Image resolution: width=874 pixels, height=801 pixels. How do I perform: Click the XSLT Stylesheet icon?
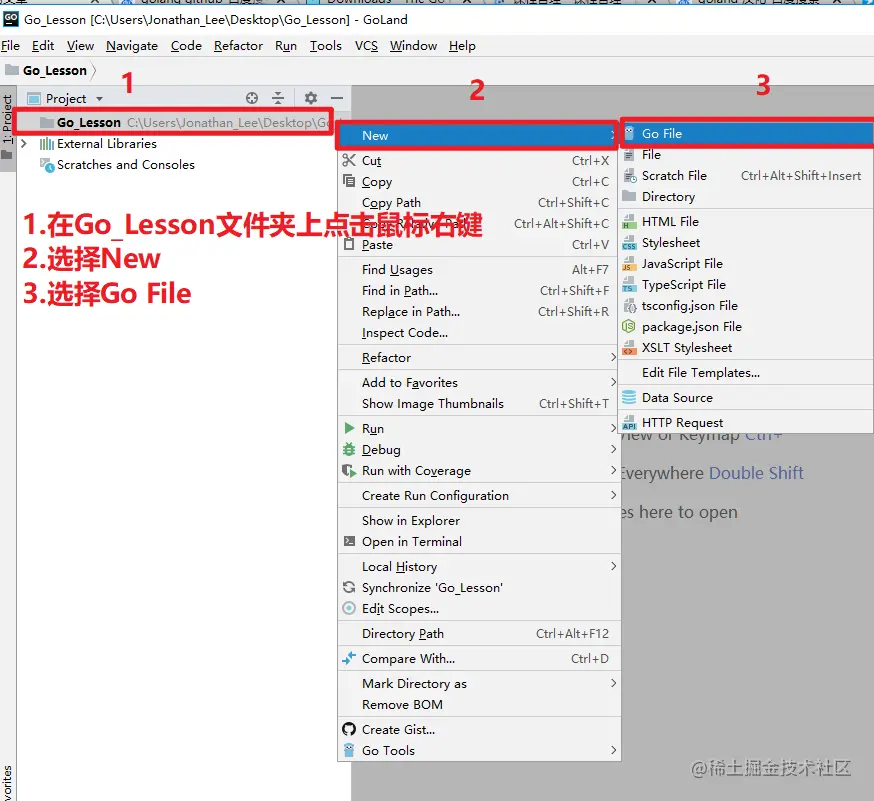pos(629,348)
